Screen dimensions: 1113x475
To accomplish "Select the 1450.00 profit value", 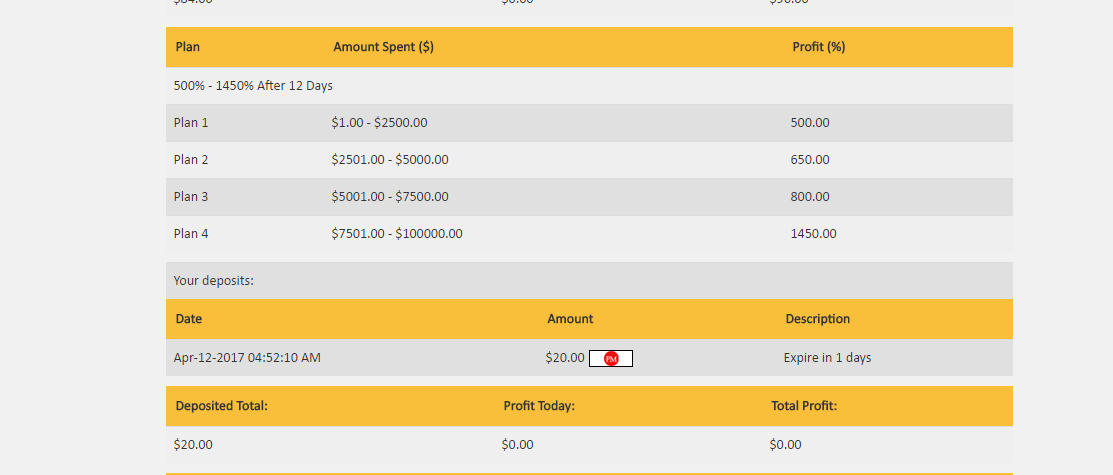I will point(813,234).
